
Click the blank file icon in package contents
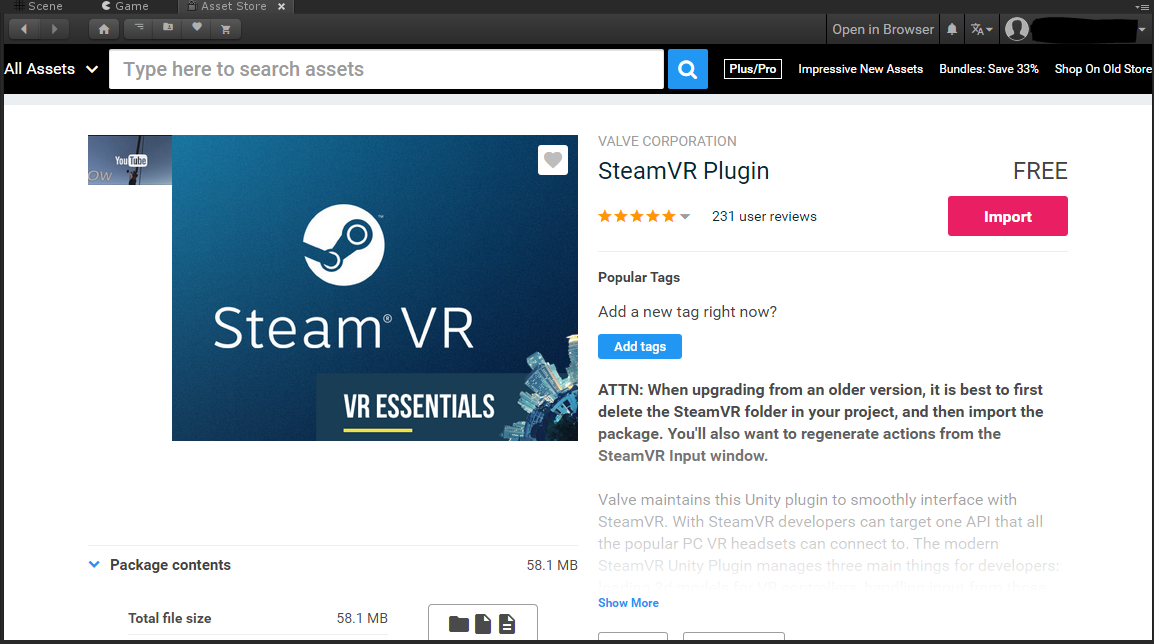483,624
